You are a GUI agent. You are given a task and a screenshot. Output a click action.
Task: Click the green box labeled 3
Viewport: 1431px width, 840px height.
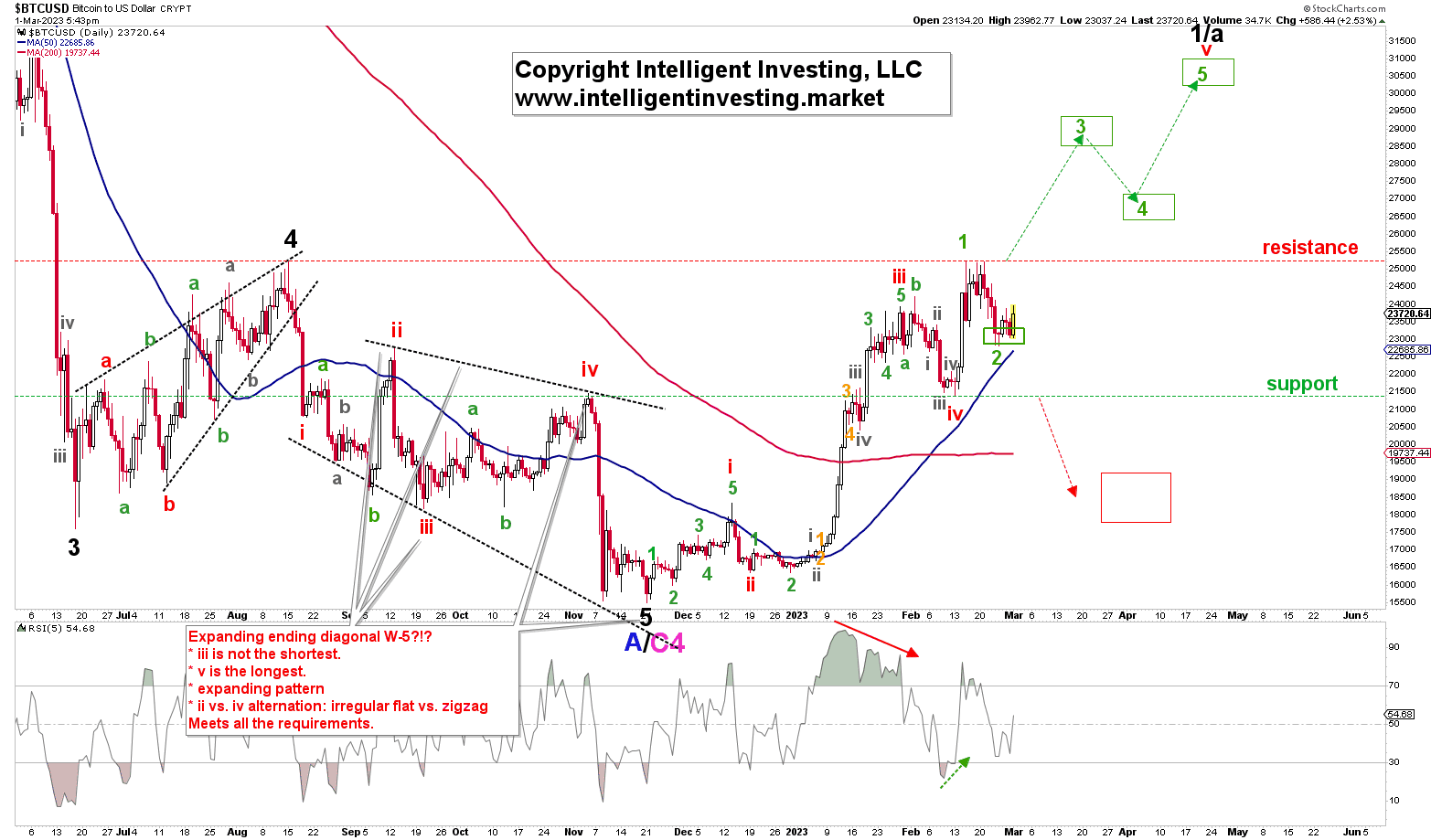tap(1086, 132)
